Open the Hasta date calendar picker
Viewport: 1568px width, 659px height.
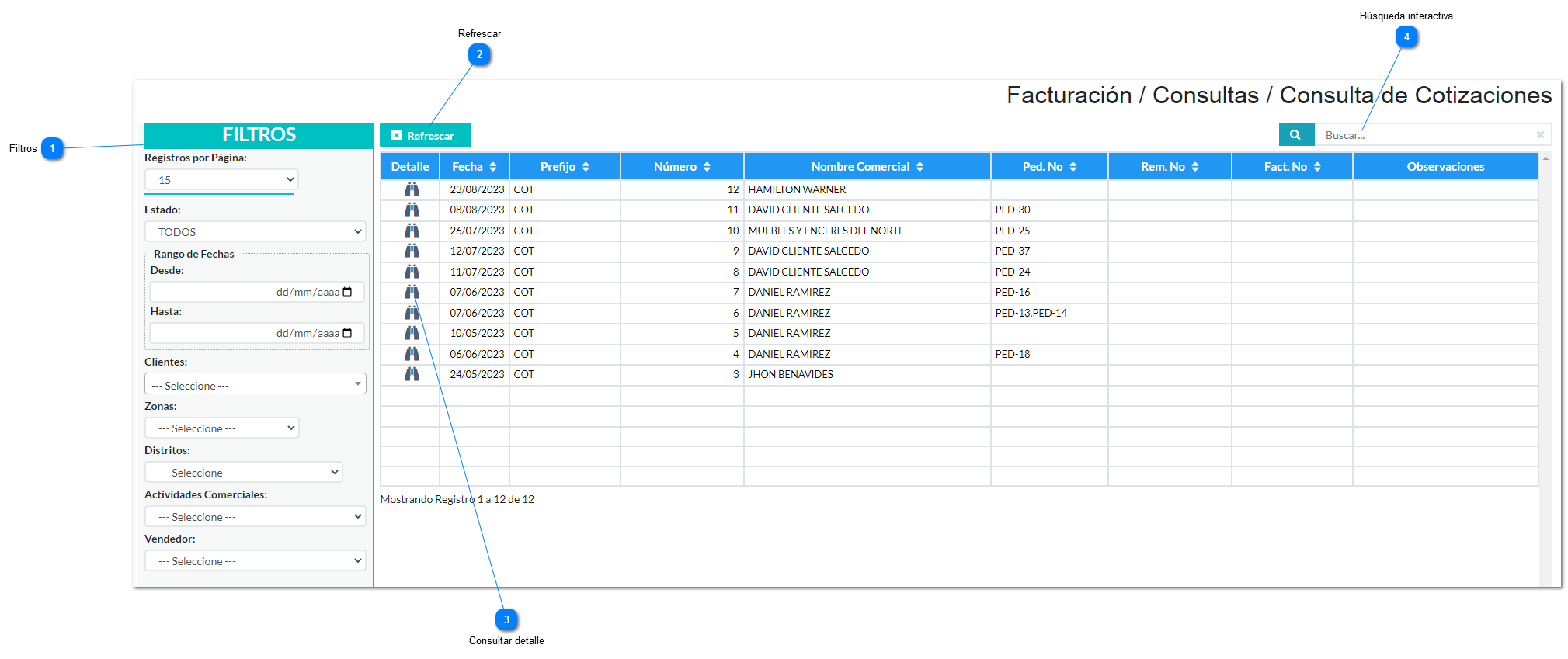tap(347, 333)
